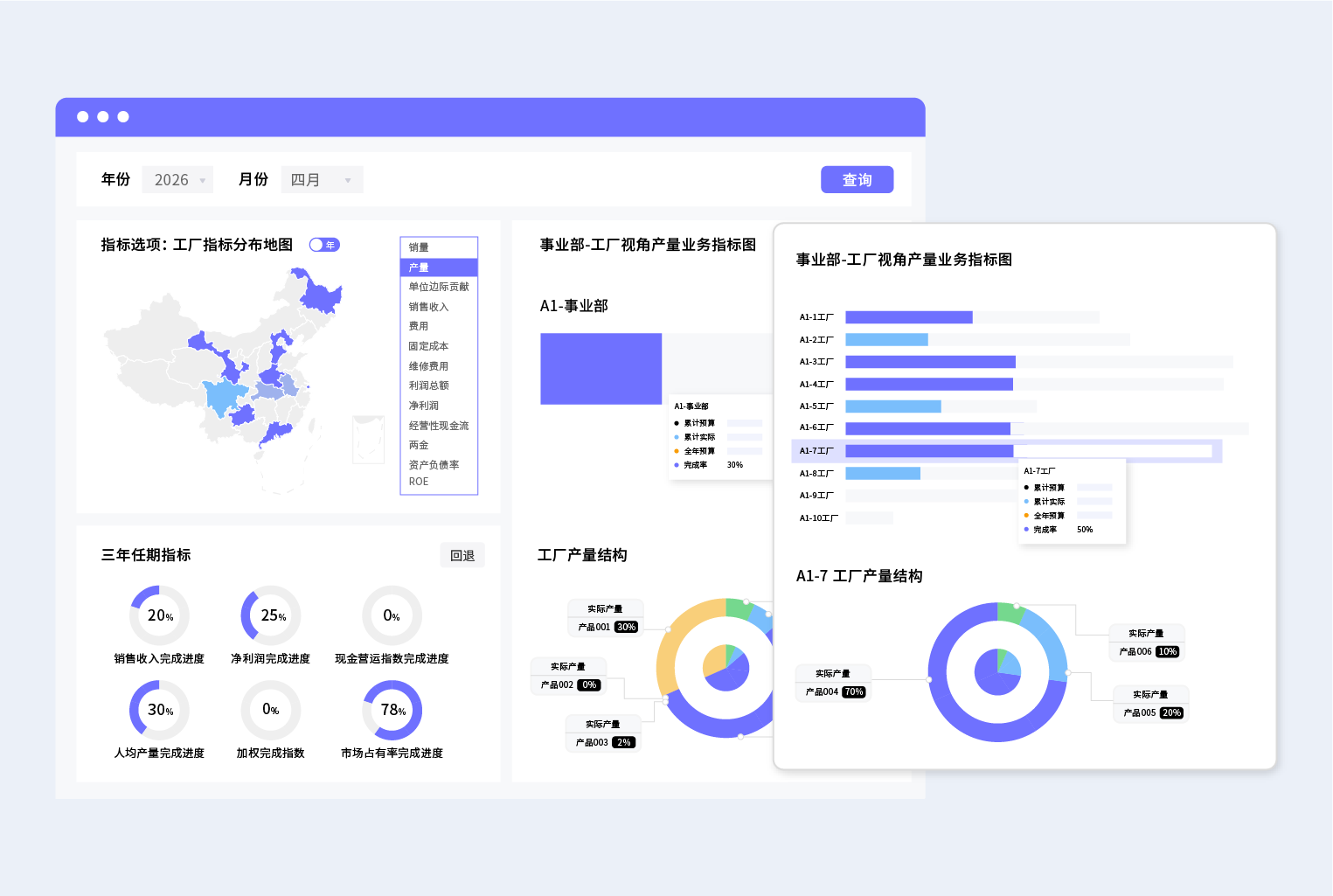
Task: Click the 产品005 20% label
Action: pyautogui.click(x=1152, y=712)
